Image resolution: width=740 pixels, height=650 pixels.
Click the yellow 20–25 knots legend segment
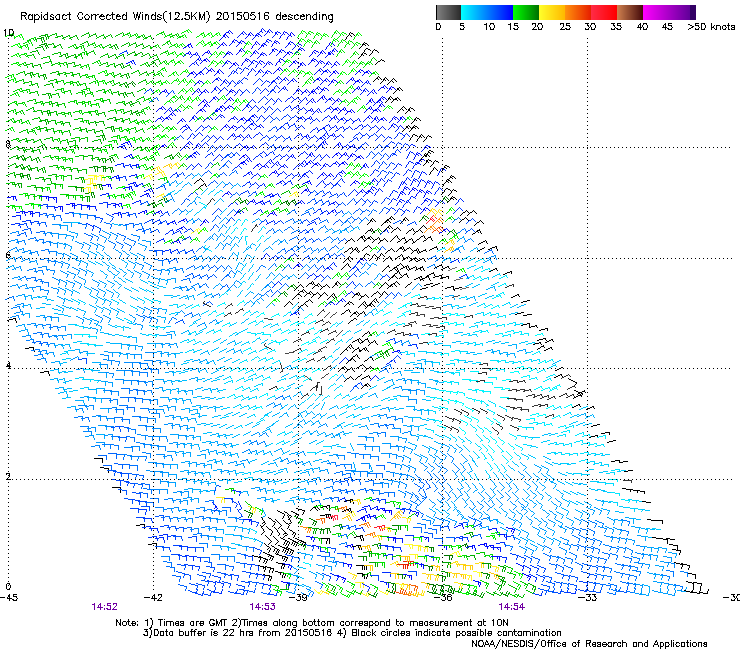click(x=552, y=12)
